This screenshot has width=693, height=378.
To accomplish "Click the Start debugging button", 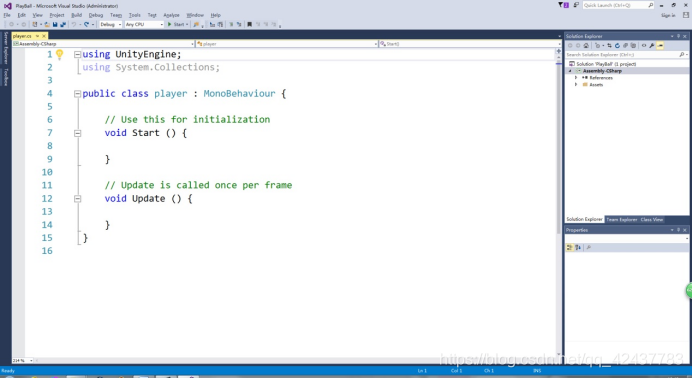I will click(x=177, y=24).
